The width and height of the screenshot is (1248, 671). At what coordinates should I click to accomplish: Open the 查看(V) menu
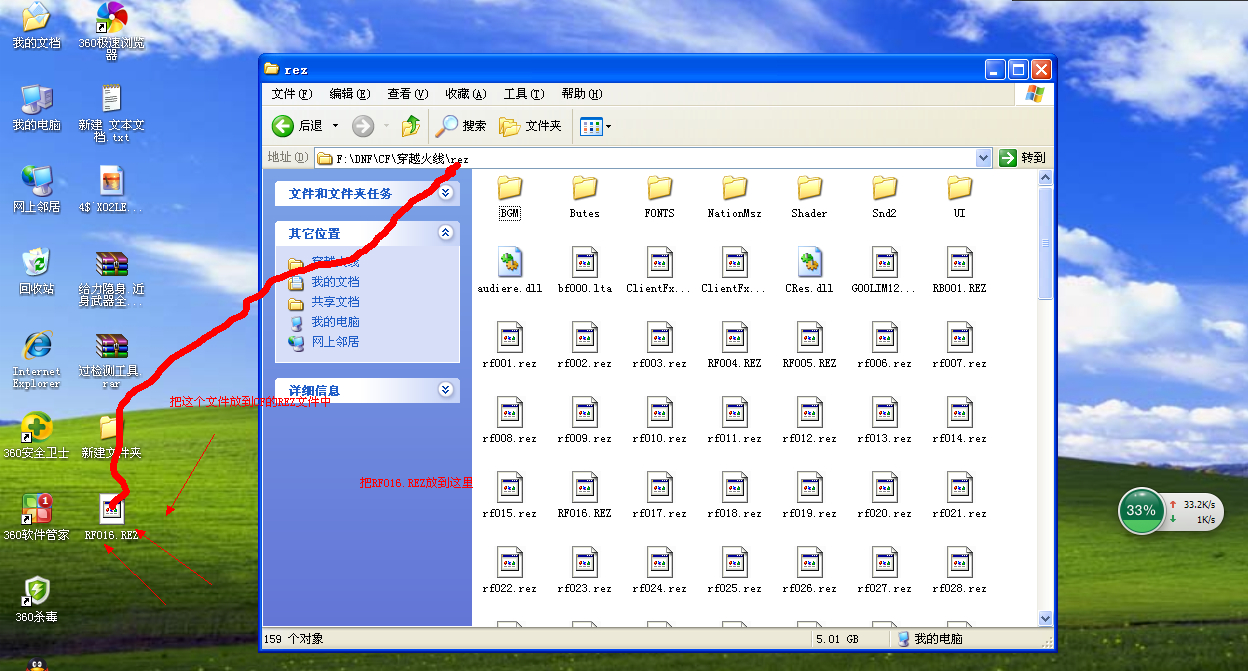tap(408, 94)
